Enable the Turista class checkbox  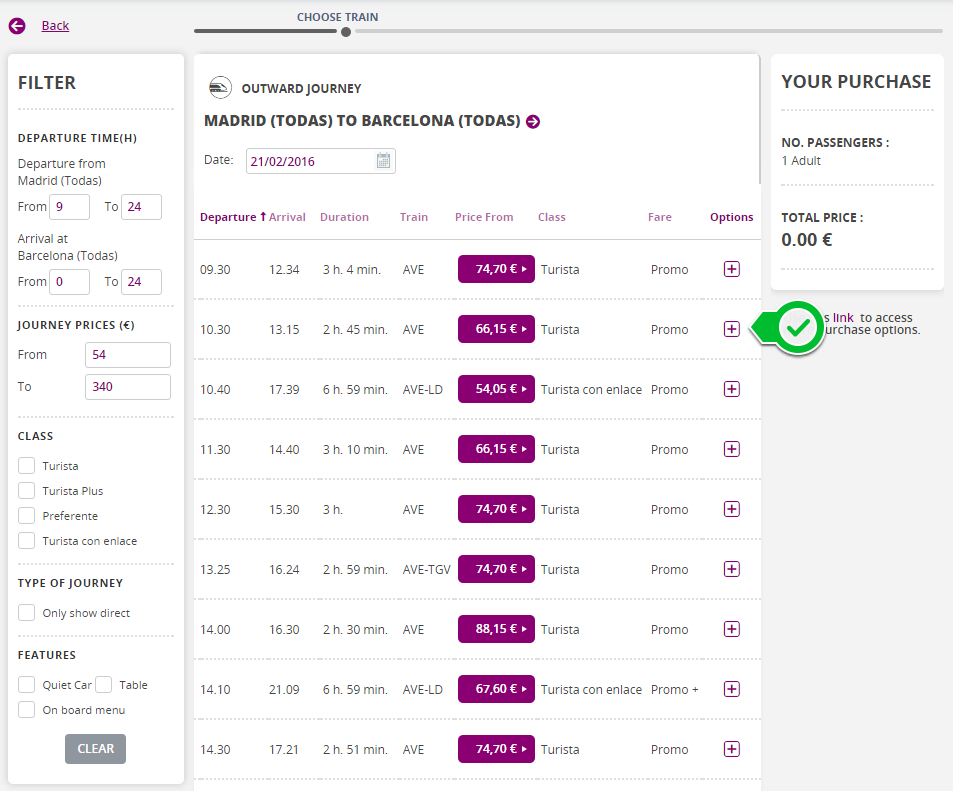tap(27, 466)
